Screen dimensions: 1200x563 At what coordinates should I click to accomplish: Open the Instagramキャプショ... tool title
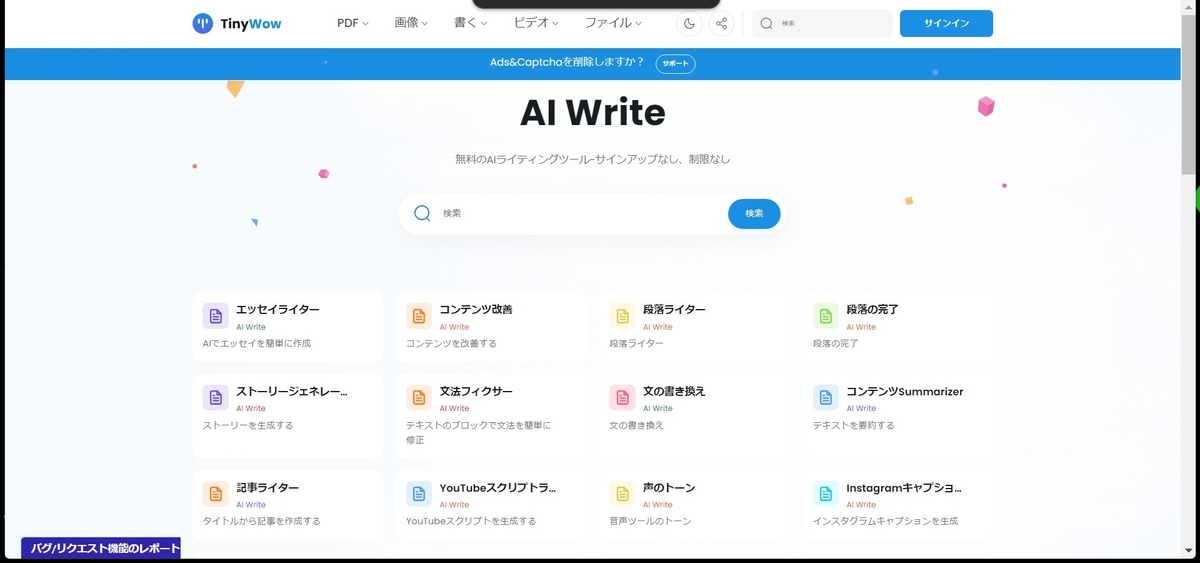click(x=904, y=487)
